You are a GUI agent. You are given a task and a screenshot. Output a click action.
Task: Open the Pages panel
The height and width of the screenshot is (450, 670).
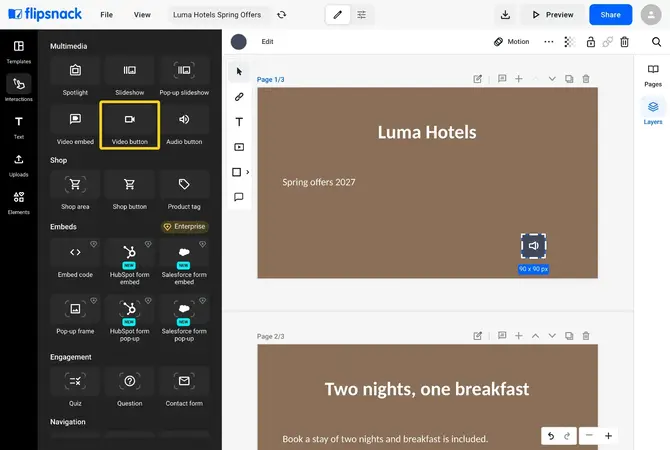(653, 76)
